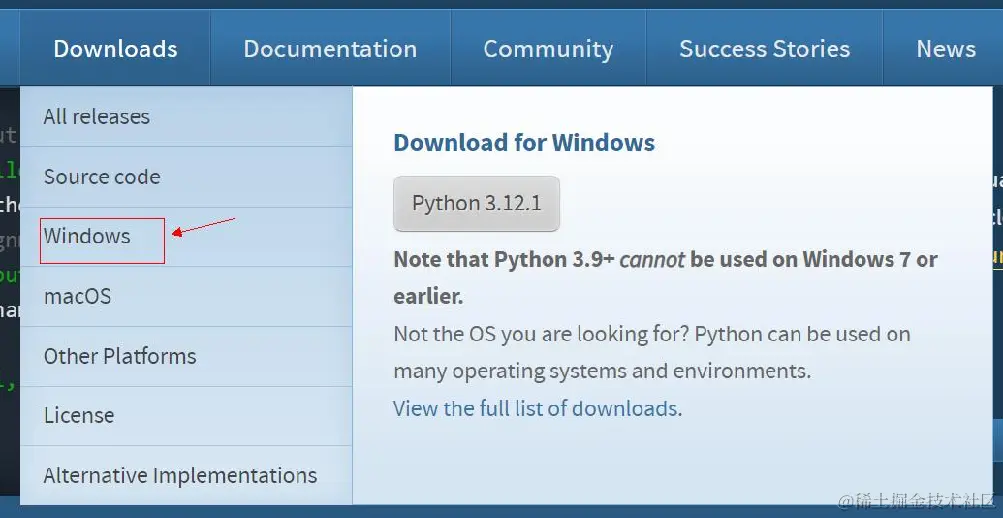Open the License page link

[x=186, y=416]
